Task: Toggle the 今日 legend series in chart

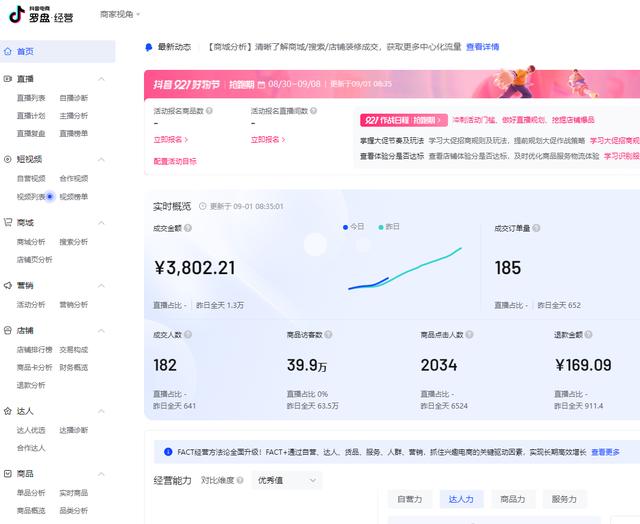Action: tap(354, 227)
